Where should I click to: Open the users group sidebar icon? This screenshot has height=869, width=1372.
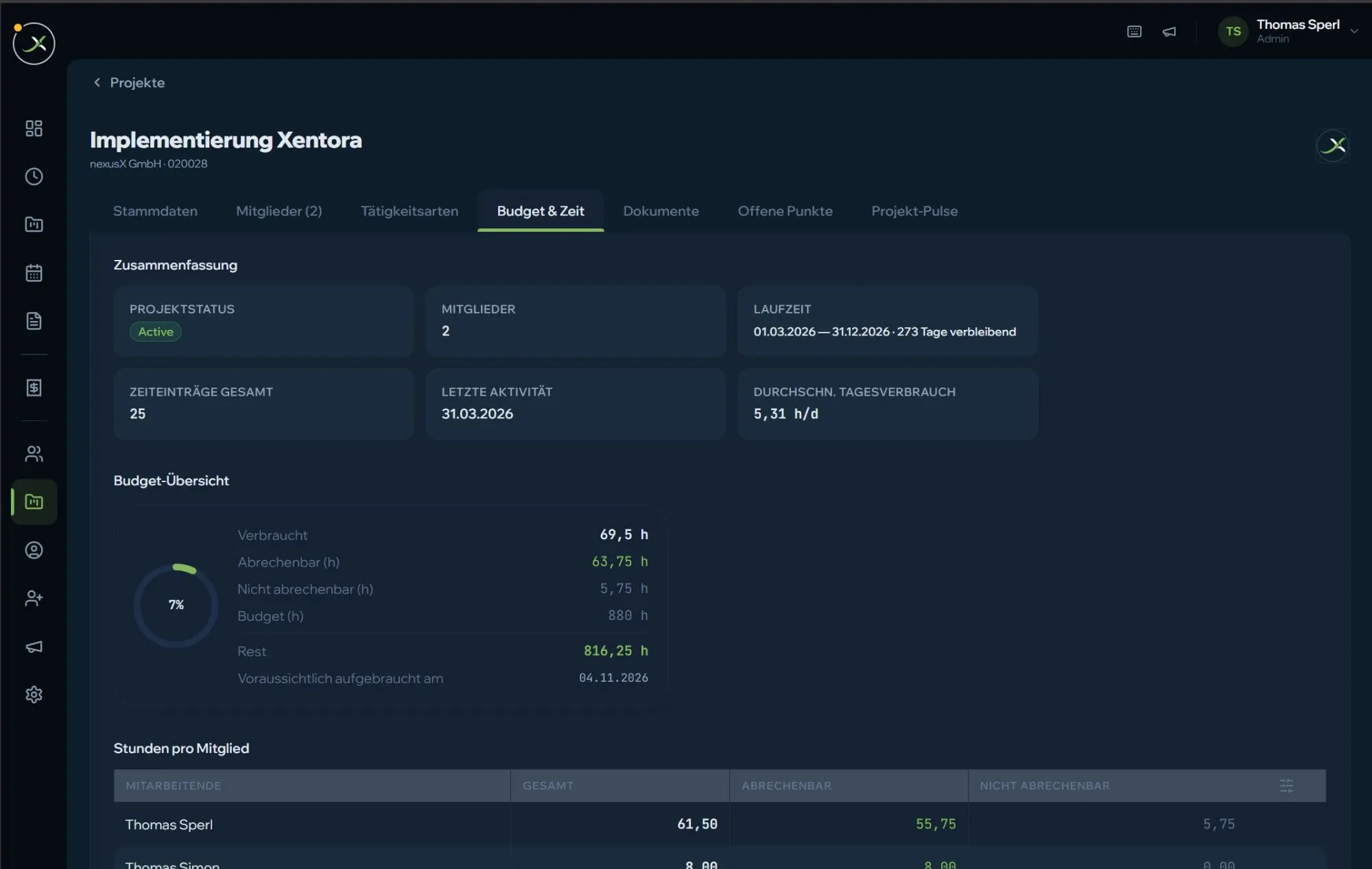34,453
